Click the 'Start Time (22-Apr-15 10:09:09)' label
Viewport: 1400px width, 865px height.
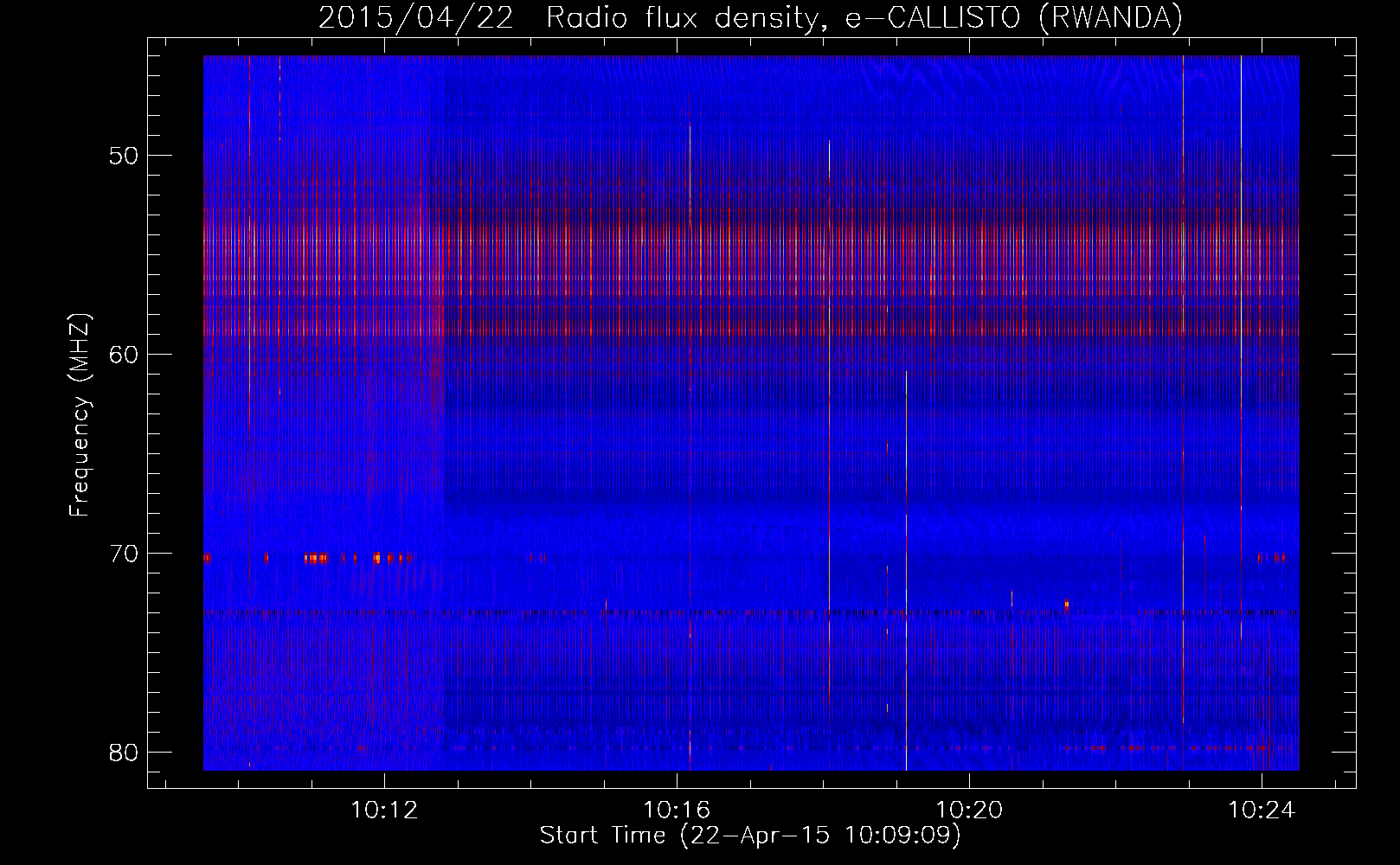point(750,836)
